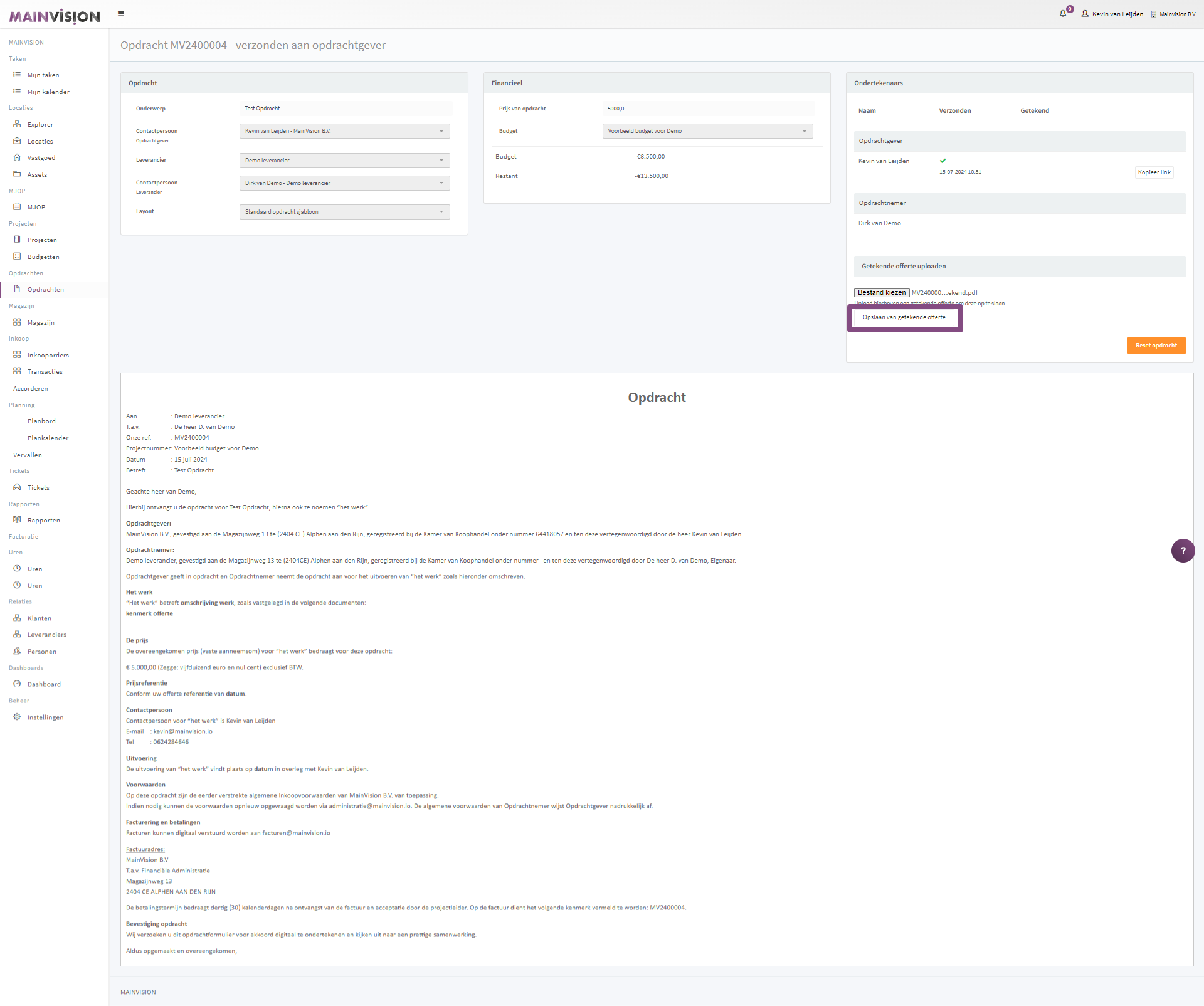Click the Onderwerp text field

point(346,109)
